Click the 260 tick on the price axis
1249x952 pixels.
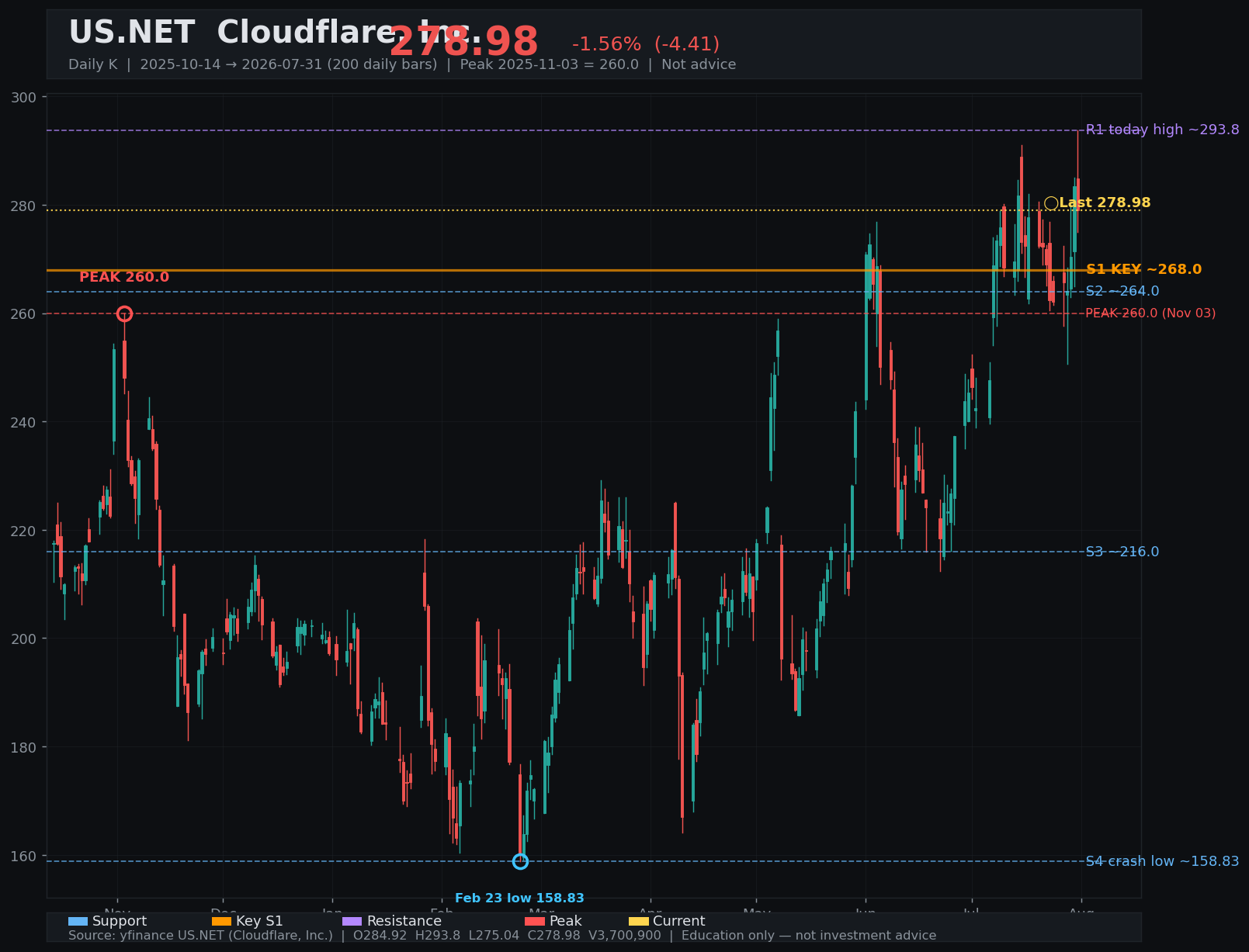coord(25,314)
